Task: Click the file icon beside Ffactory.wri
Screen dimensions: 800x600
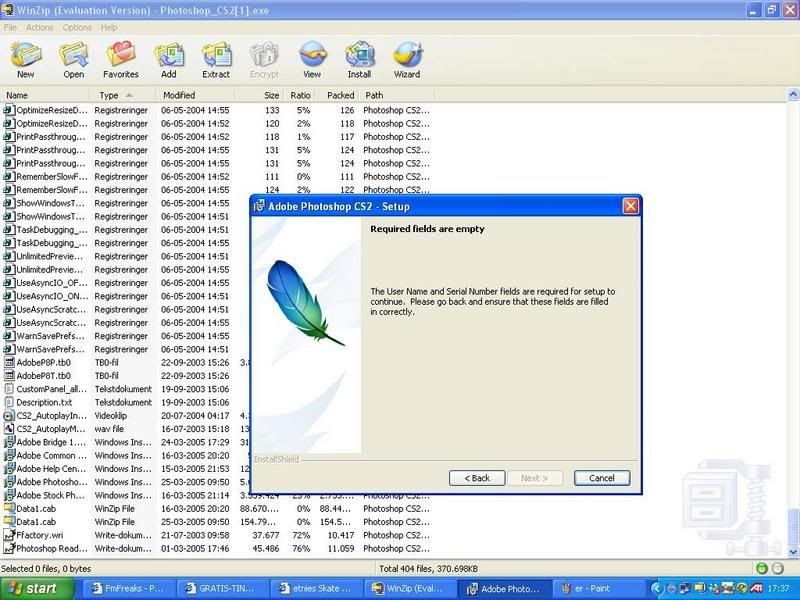Action: pos(9,535)
